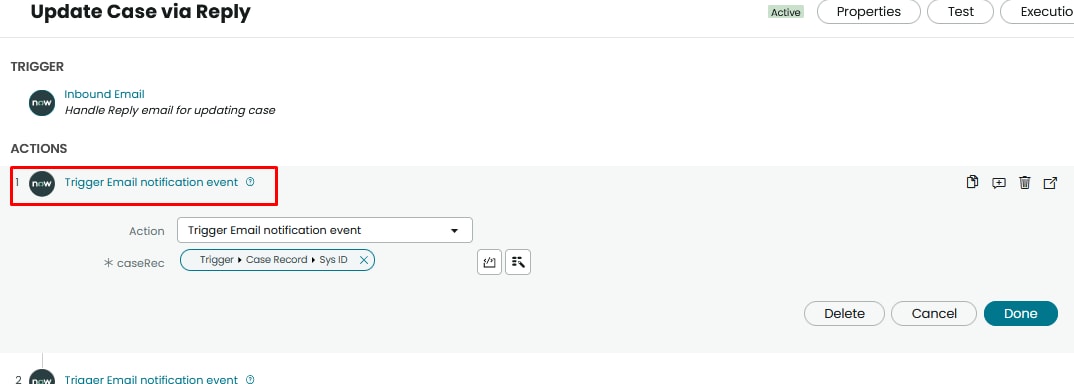Collapse the first Trigger Email notification event action

point(151,182)
